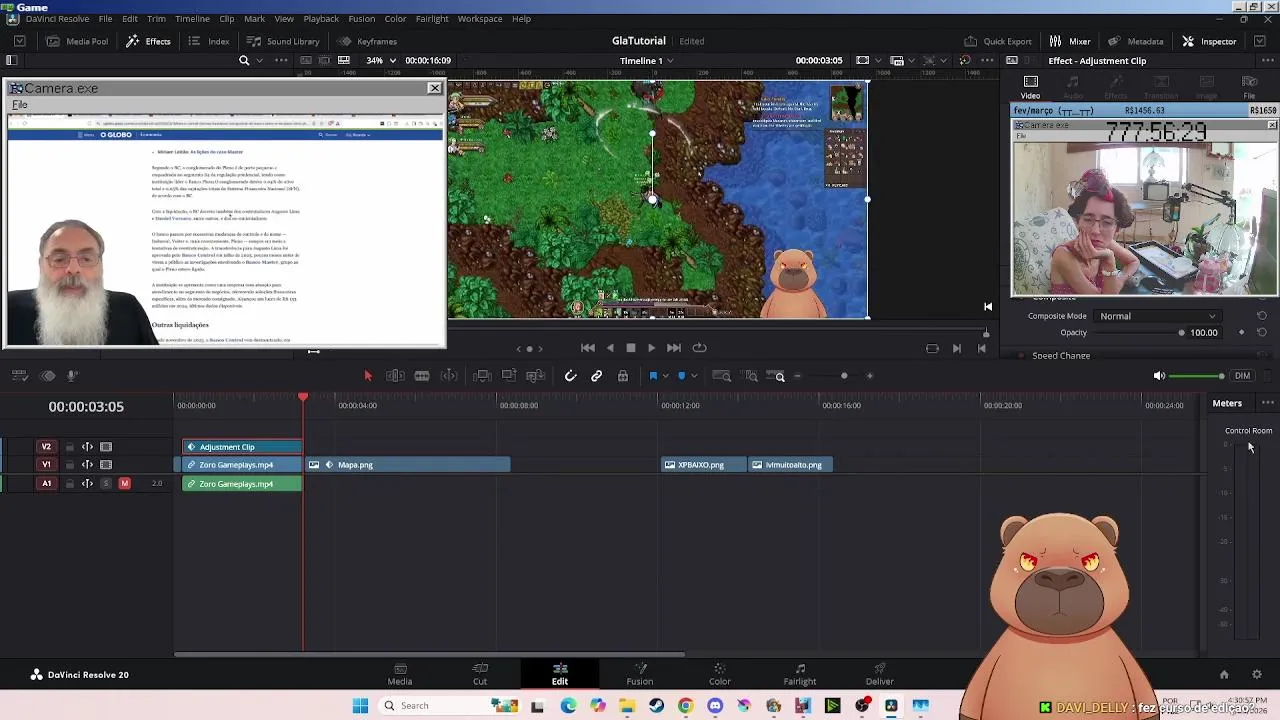Open the viewer zoom 34% dropdown
Image resolution: width=1280 pixels, height=720 pixels.
pyautogui.click(x=380, y=60)
